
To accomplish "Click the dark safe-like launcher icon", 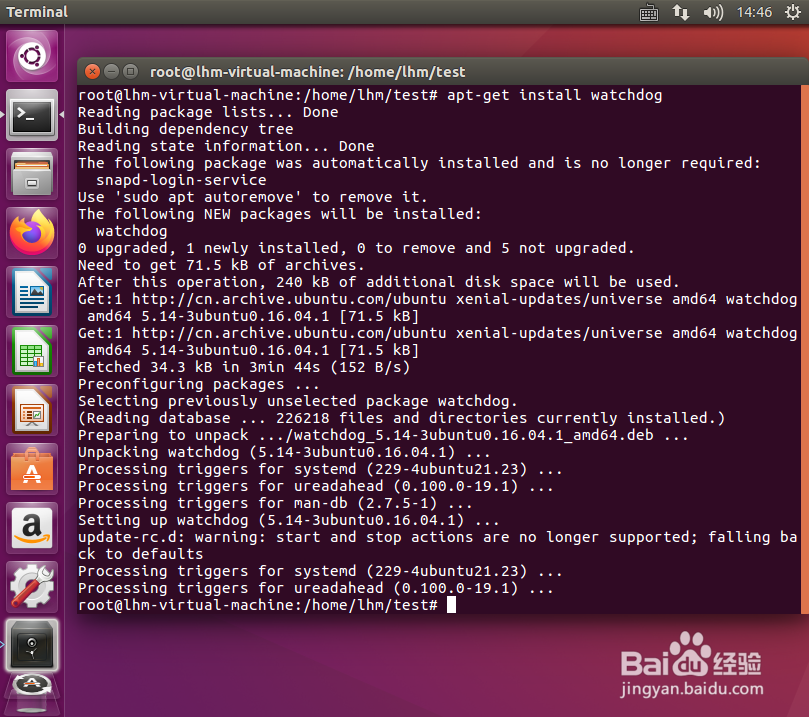I will click(x=32, y=646).
